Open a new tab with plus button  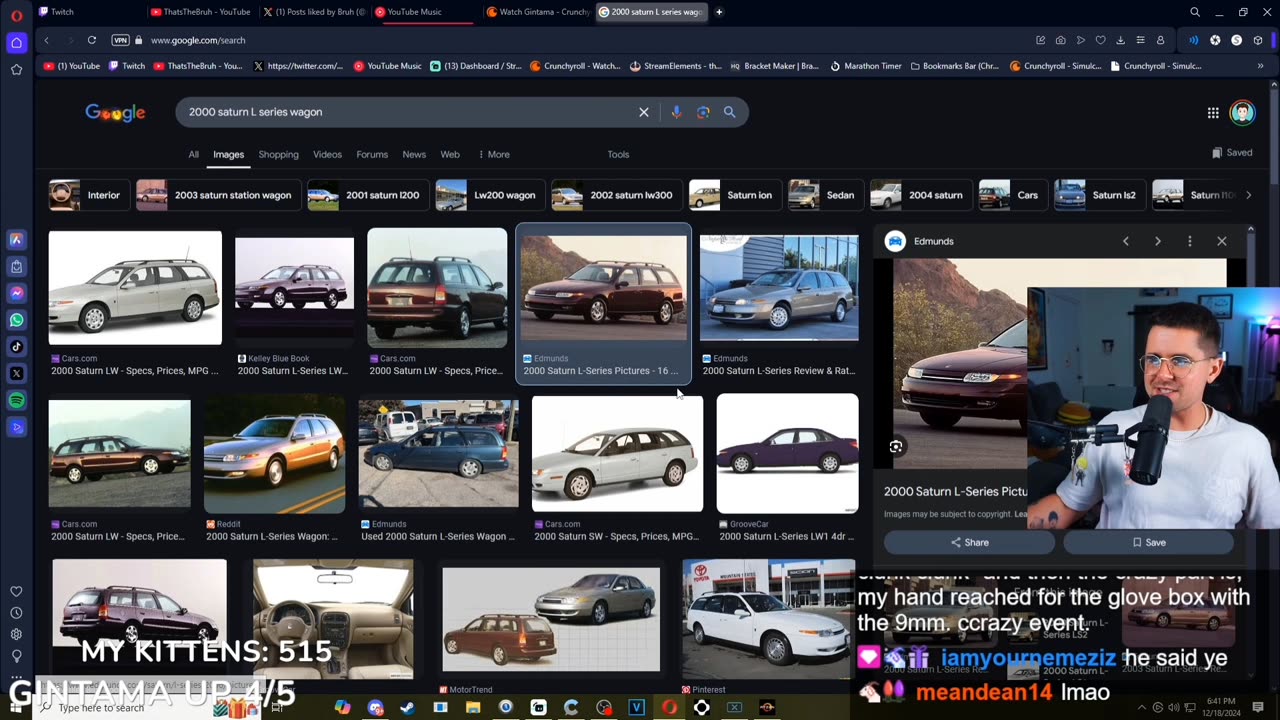pos(719,12)
